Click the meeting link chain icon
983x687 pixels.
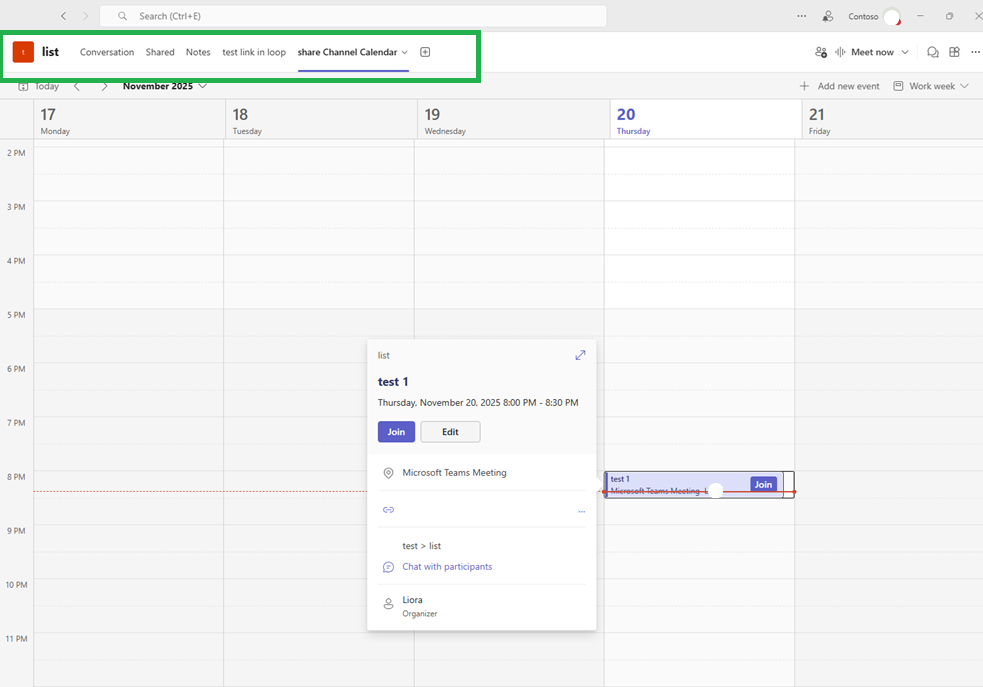(389, 510)
